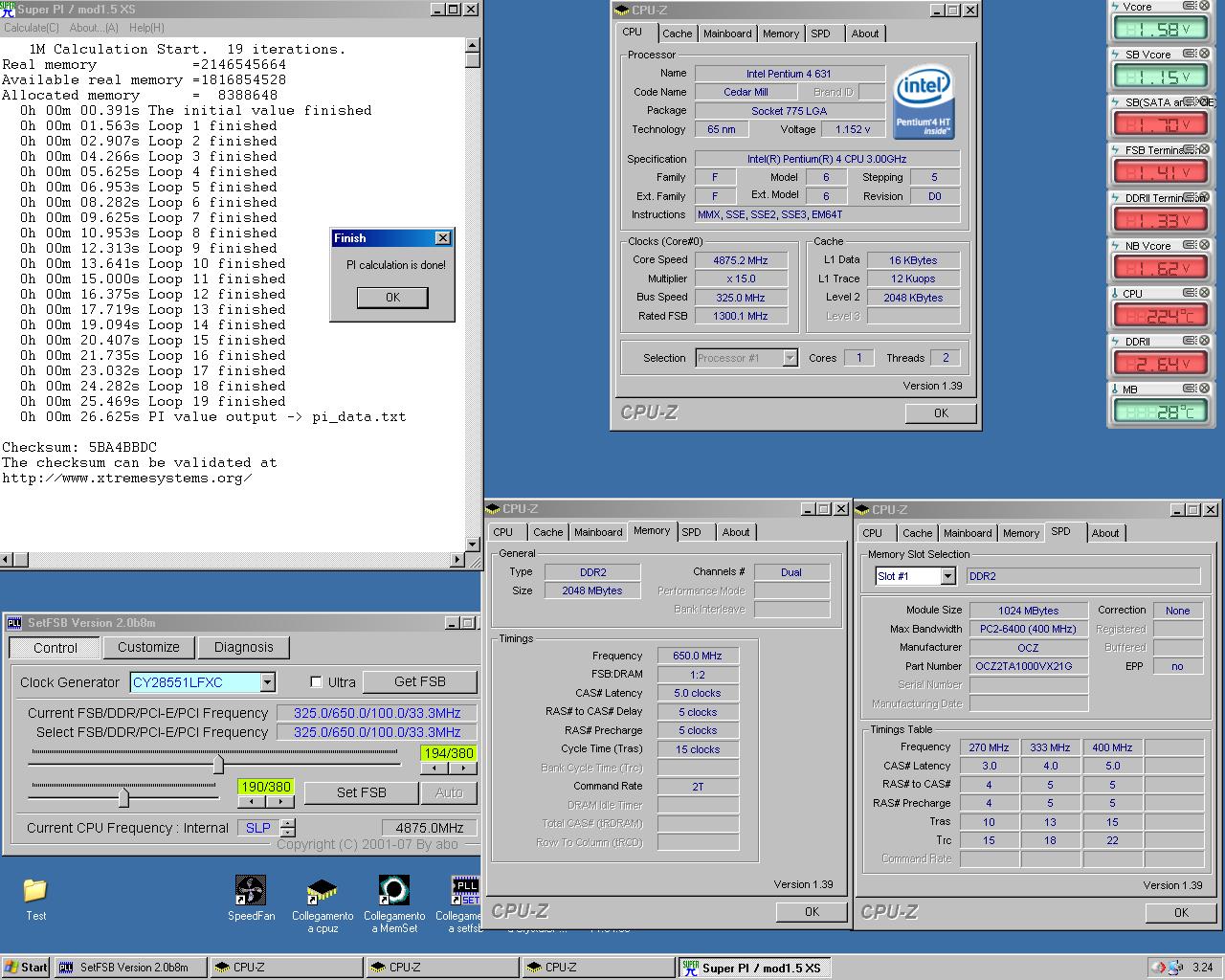The width and height of the screenshot is (1225, 980).
Task: Click the step arrows under 194/380
Action: (448, 768)
